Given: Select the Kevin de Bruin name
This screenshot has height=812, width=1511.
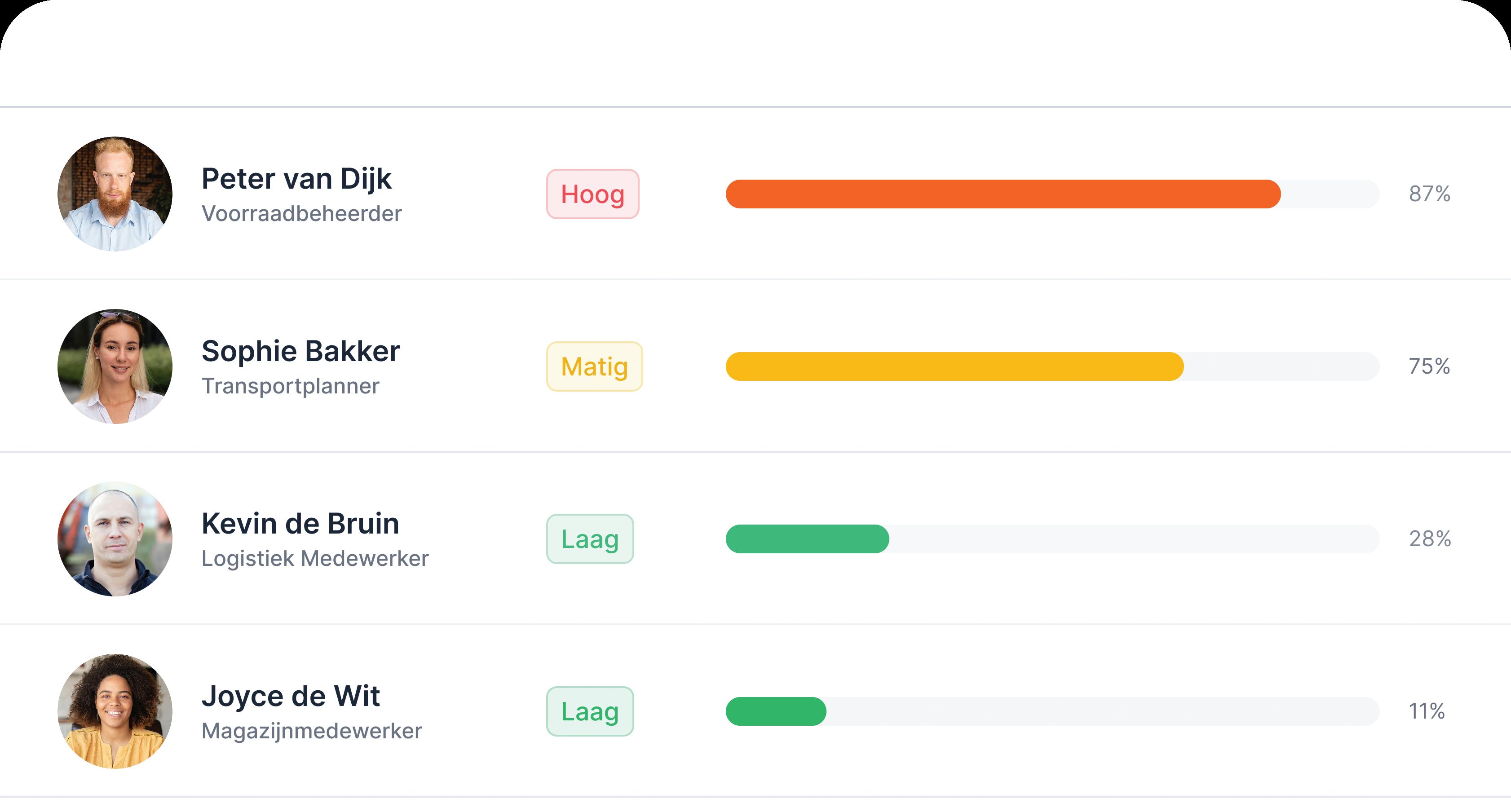Looking at the screenshot, I should (300, 524).
